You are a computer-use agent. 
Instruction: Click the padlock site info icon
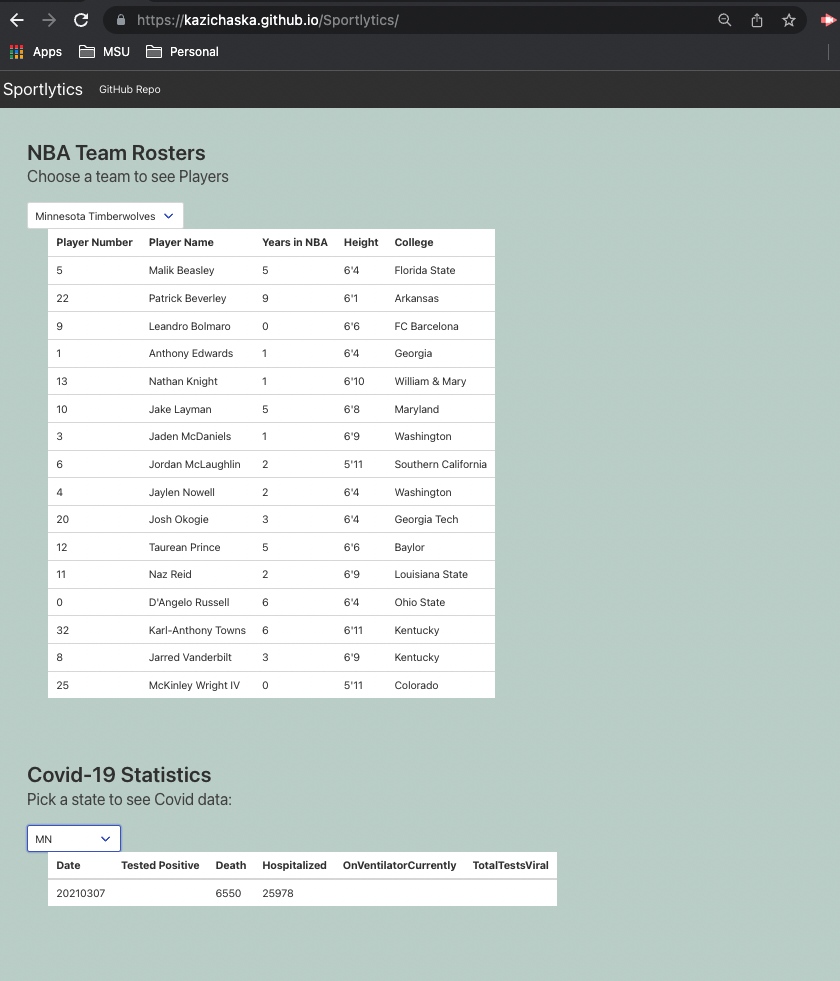pyautogui.click(x=121, y=20)
